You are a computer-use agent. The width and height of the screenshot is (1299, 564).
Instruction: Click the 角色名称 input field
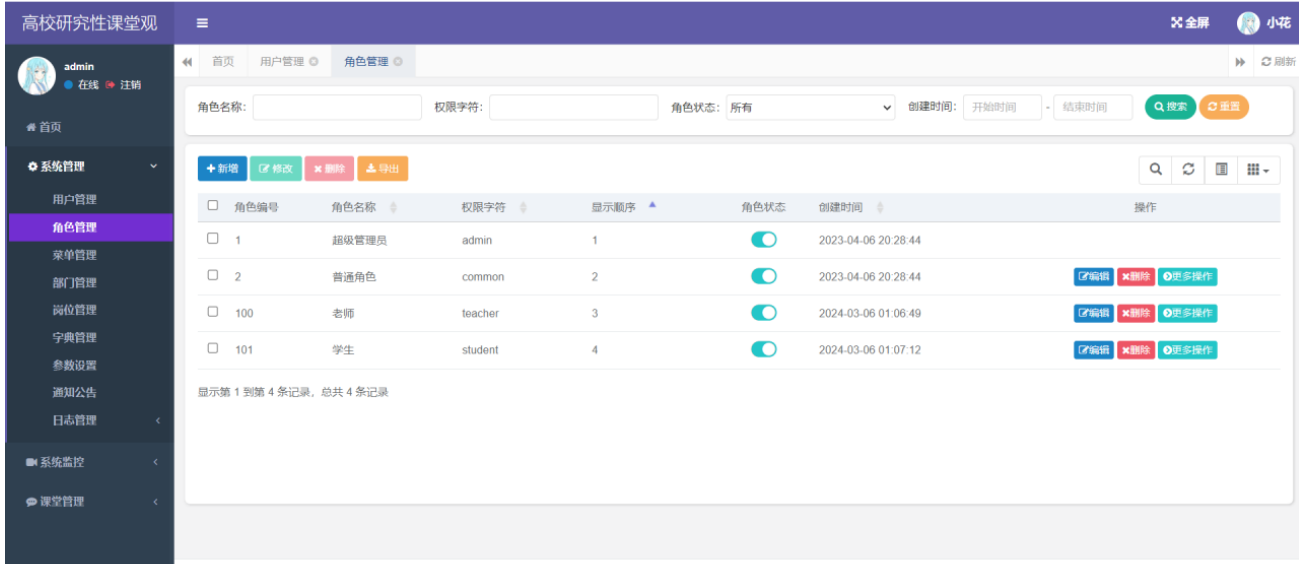click(x=337, y=107)
